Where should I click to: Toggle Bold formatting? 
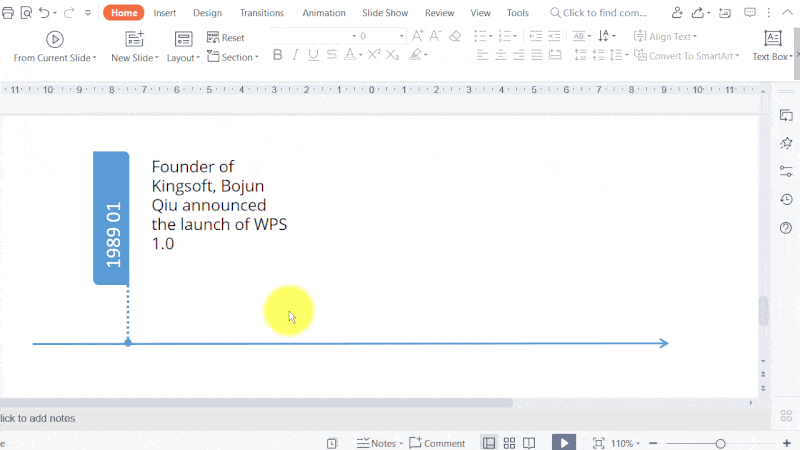pyautogui.click(x=277, y=55)
